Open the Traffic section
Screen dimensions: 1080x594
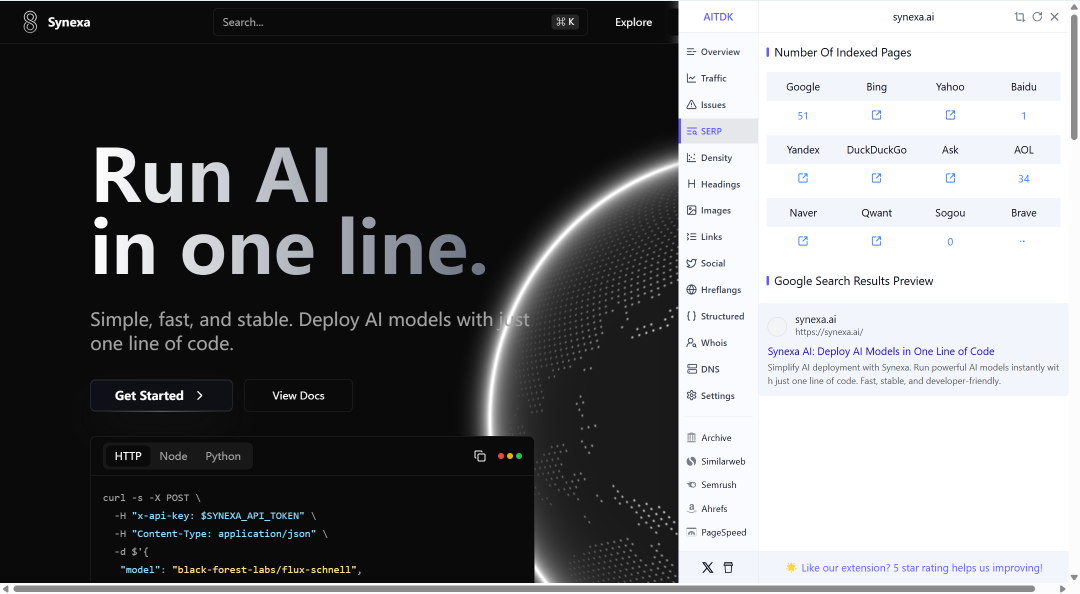(718, 79)
